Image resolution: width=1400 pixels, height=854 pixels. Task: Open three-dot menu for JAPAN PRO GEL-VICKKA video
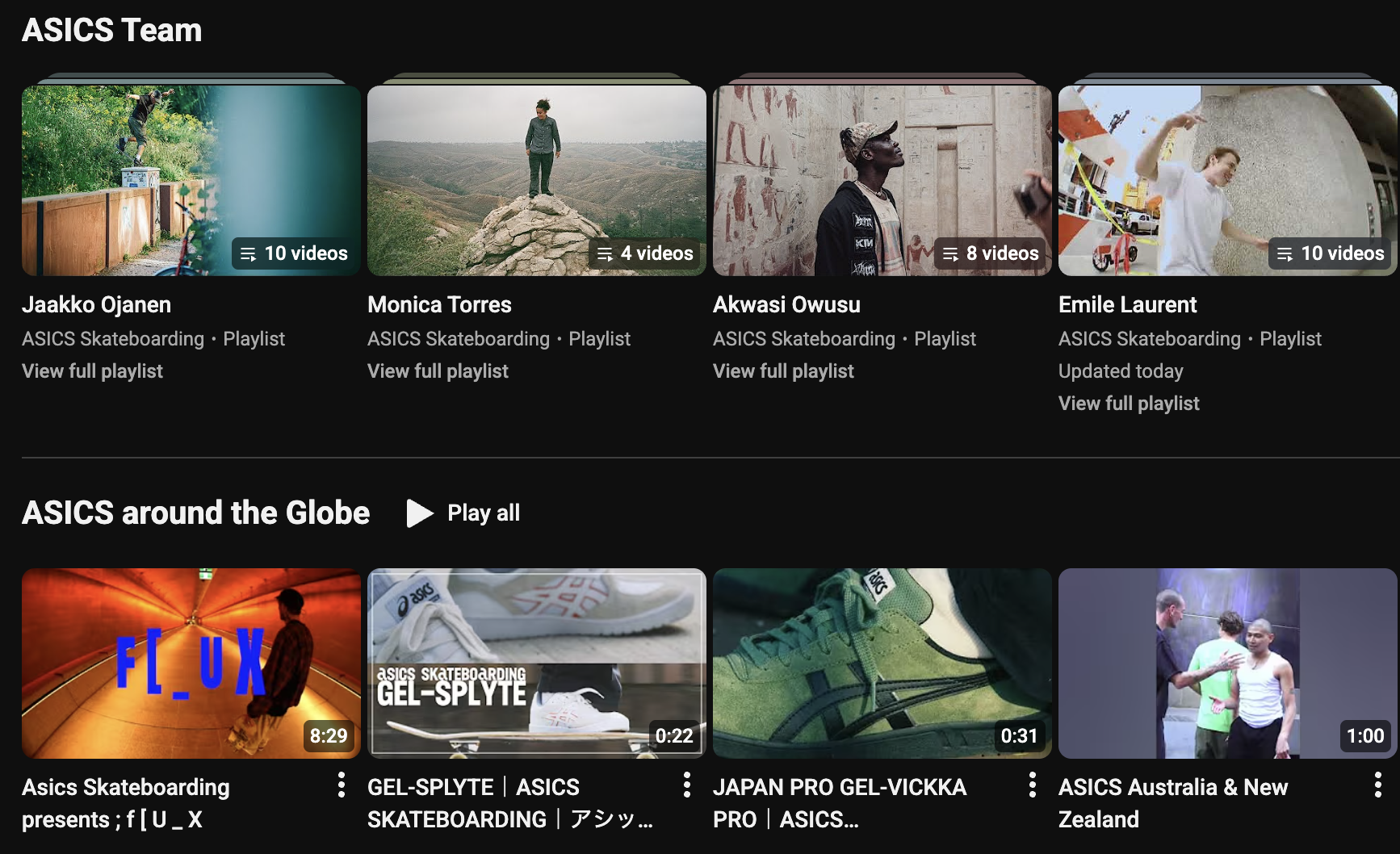click(x=1033, y=785)
